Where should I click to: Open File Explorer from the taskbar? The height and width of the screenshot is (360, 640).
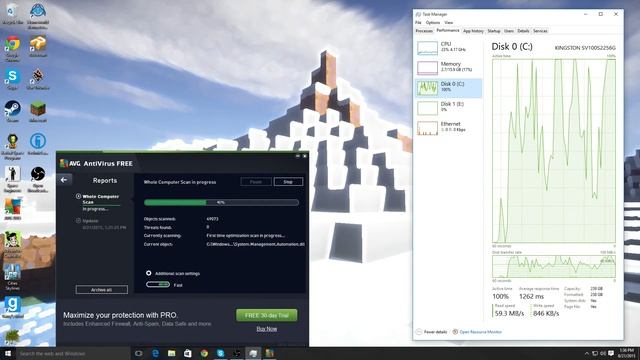pos(171,353)
